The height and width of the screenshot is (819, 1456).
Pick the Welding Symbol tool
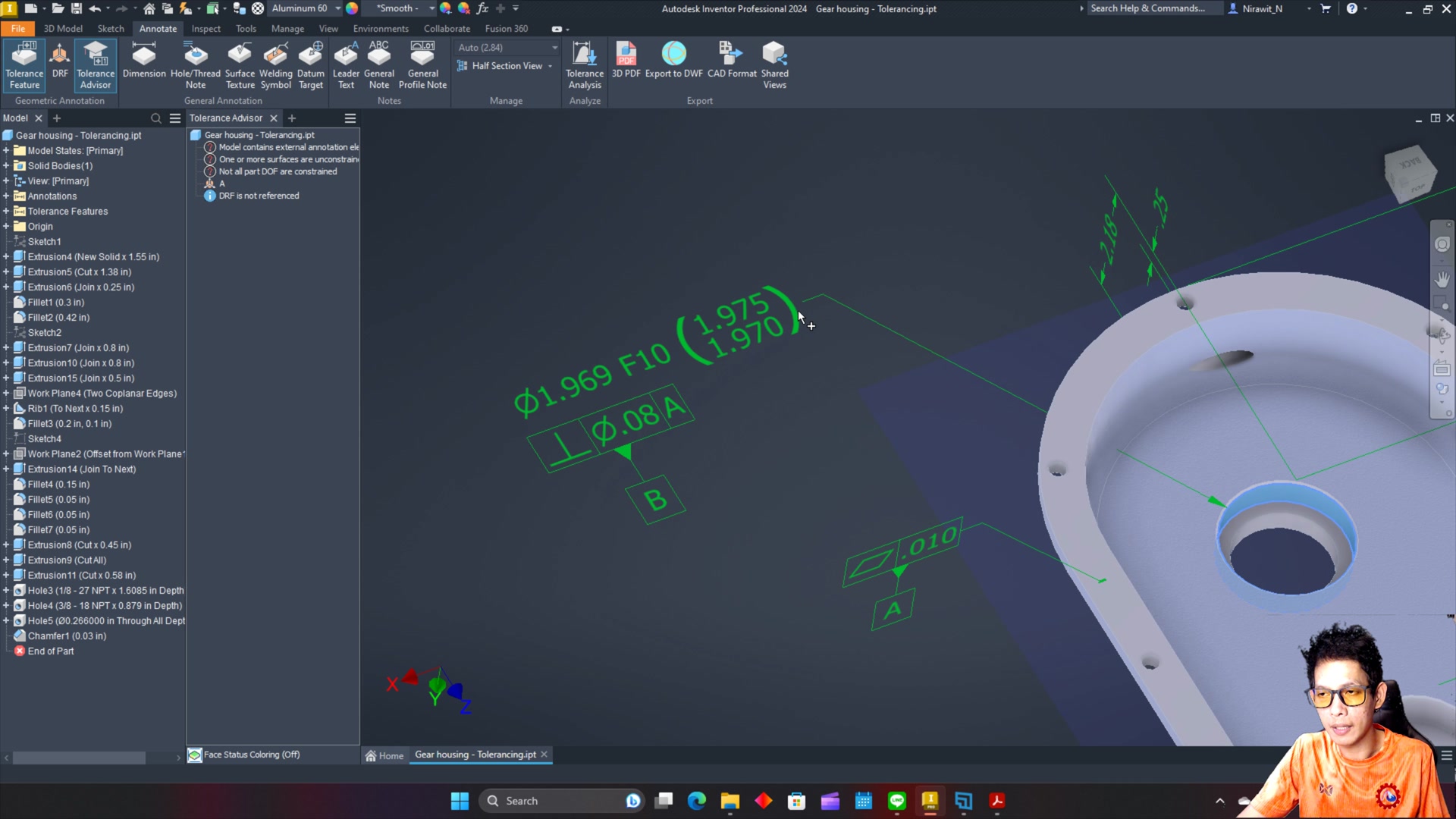(x=275, y=65)
